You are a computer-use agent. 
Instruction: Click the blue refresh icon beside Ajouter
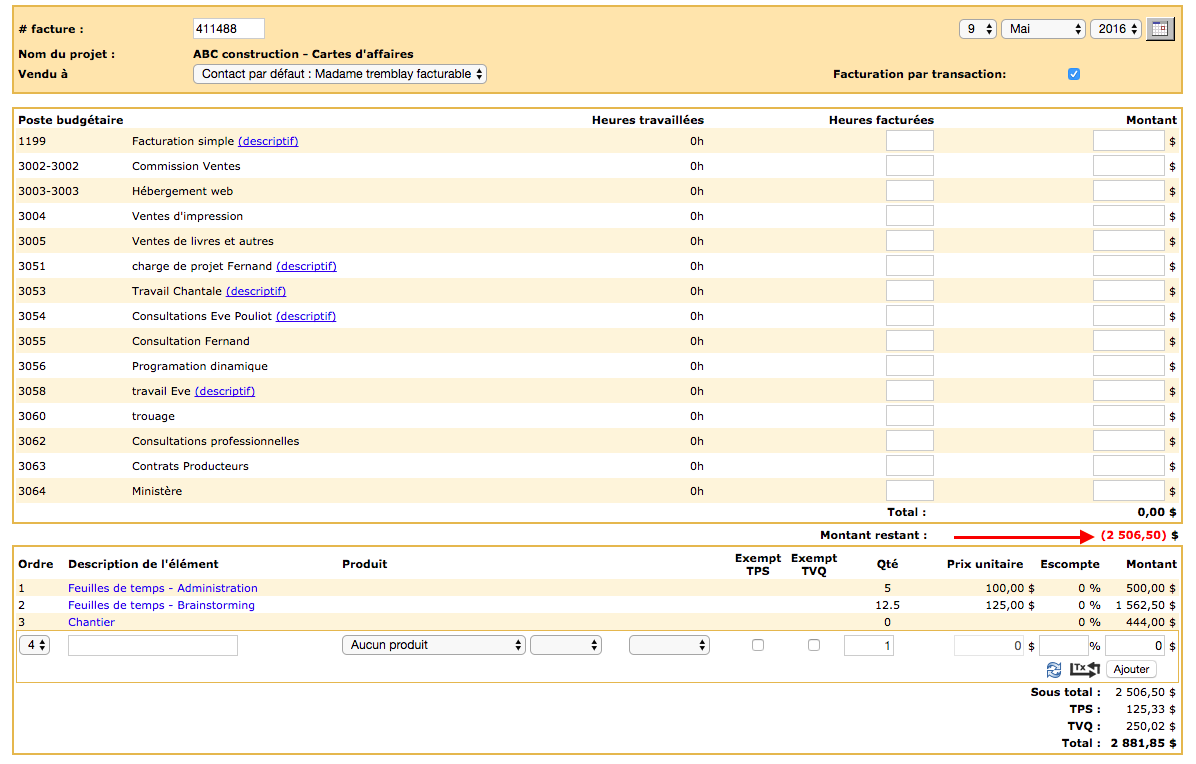1054,669
